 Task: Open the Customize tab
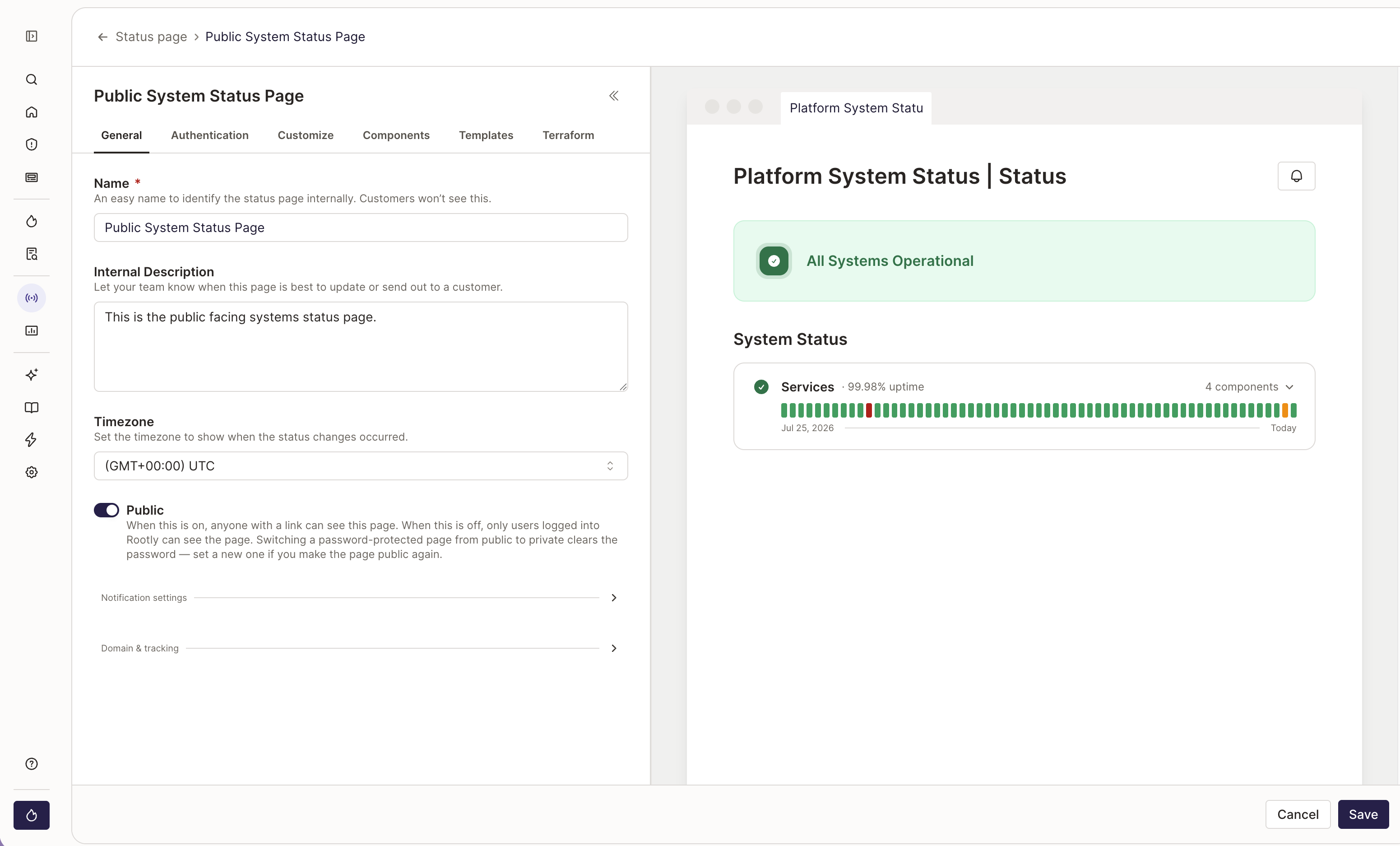(306, 135)
